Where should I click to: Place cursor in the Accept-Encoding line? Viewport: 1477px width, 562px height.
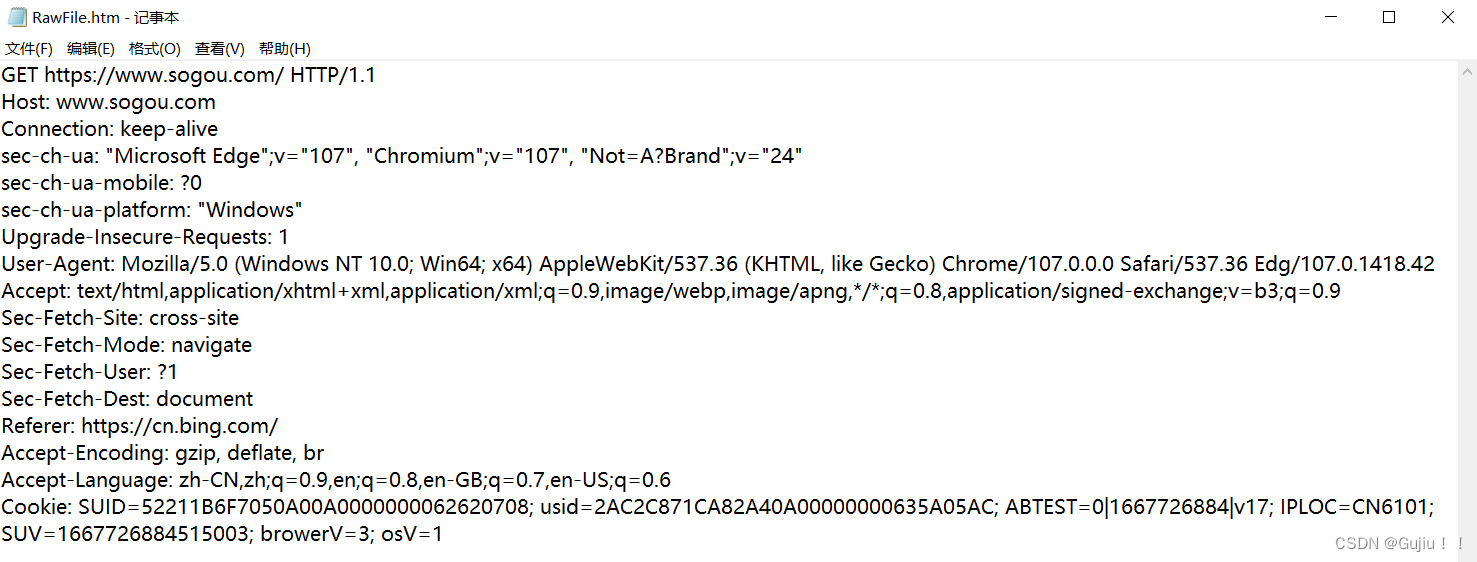pyautogui.click(x=163, y=453)
